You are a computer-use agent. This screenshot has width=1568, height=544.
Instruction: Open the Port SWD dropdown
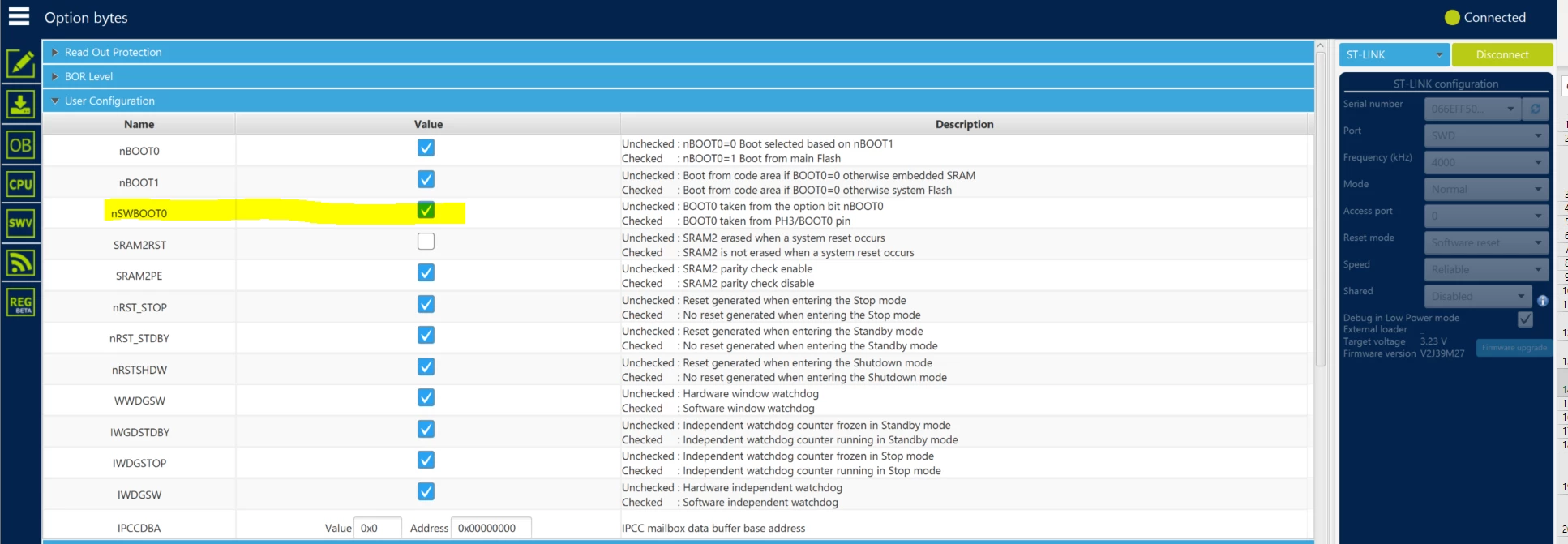[x=1486, y=135]
